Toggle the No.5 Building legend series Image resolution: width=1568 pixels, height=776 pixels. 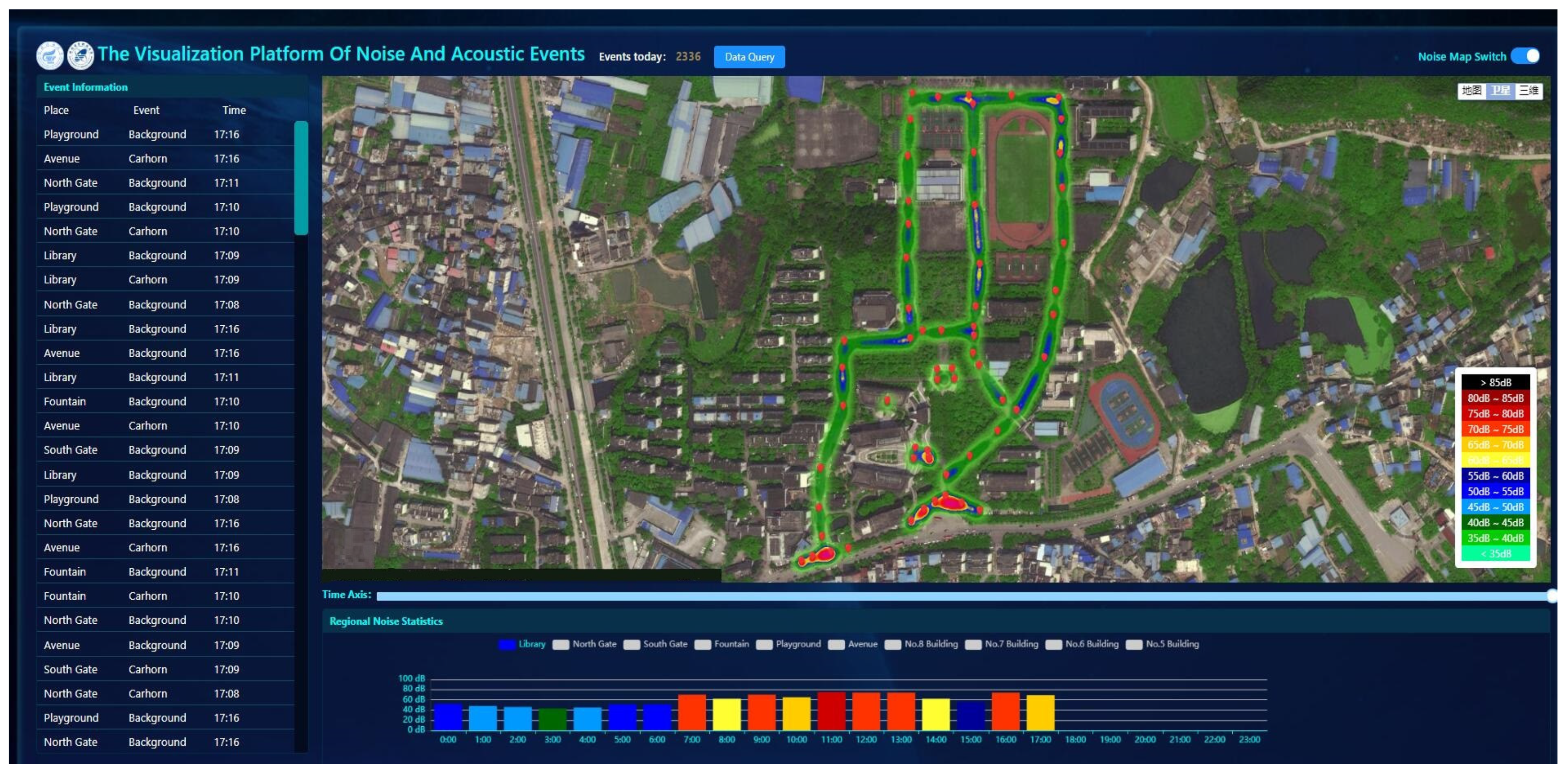click(x=1134, y=644)
